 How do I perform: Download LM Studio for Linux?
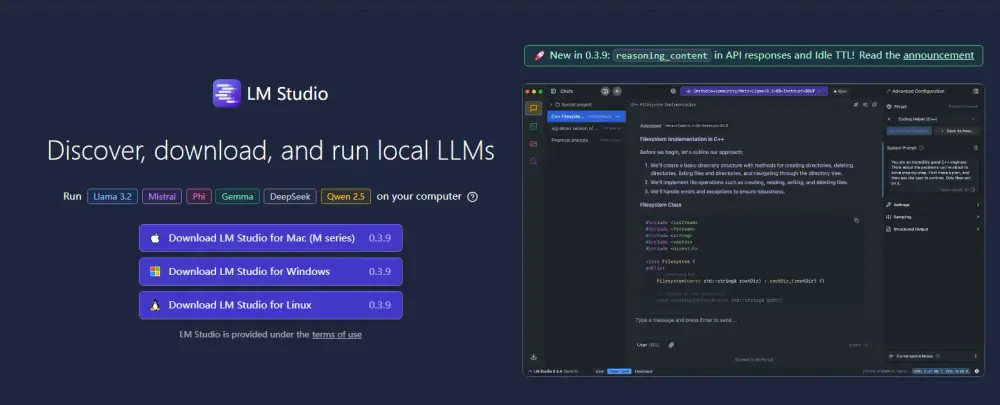(x=270, y=305)
